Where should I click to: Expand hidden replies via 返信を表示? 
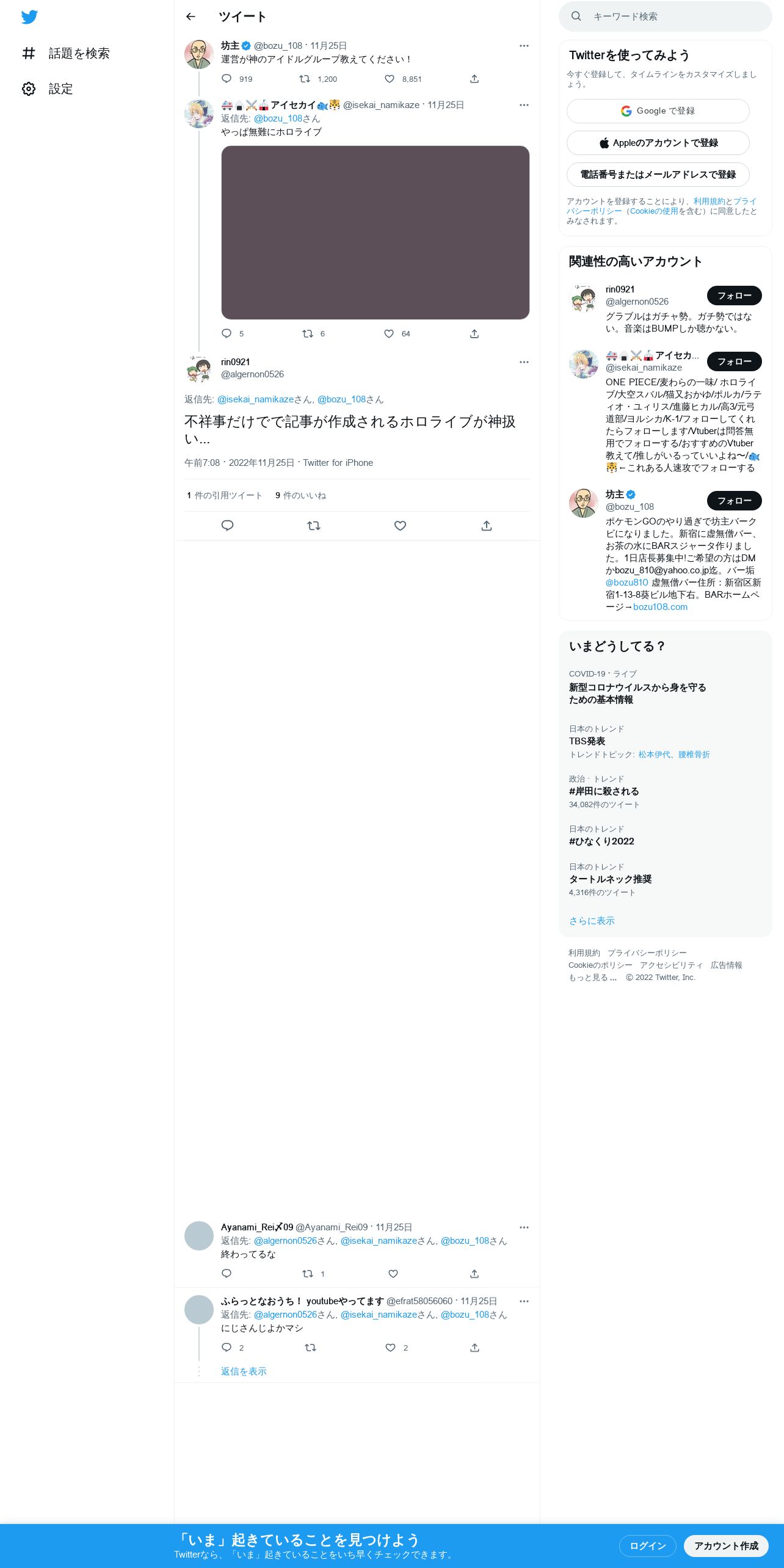(244, 1371)
